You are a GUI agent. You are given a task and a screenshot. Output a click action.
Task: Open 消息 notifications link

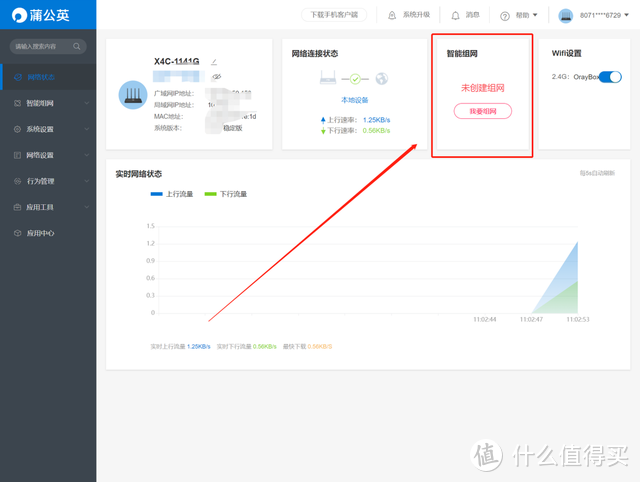tap(472, 15)
